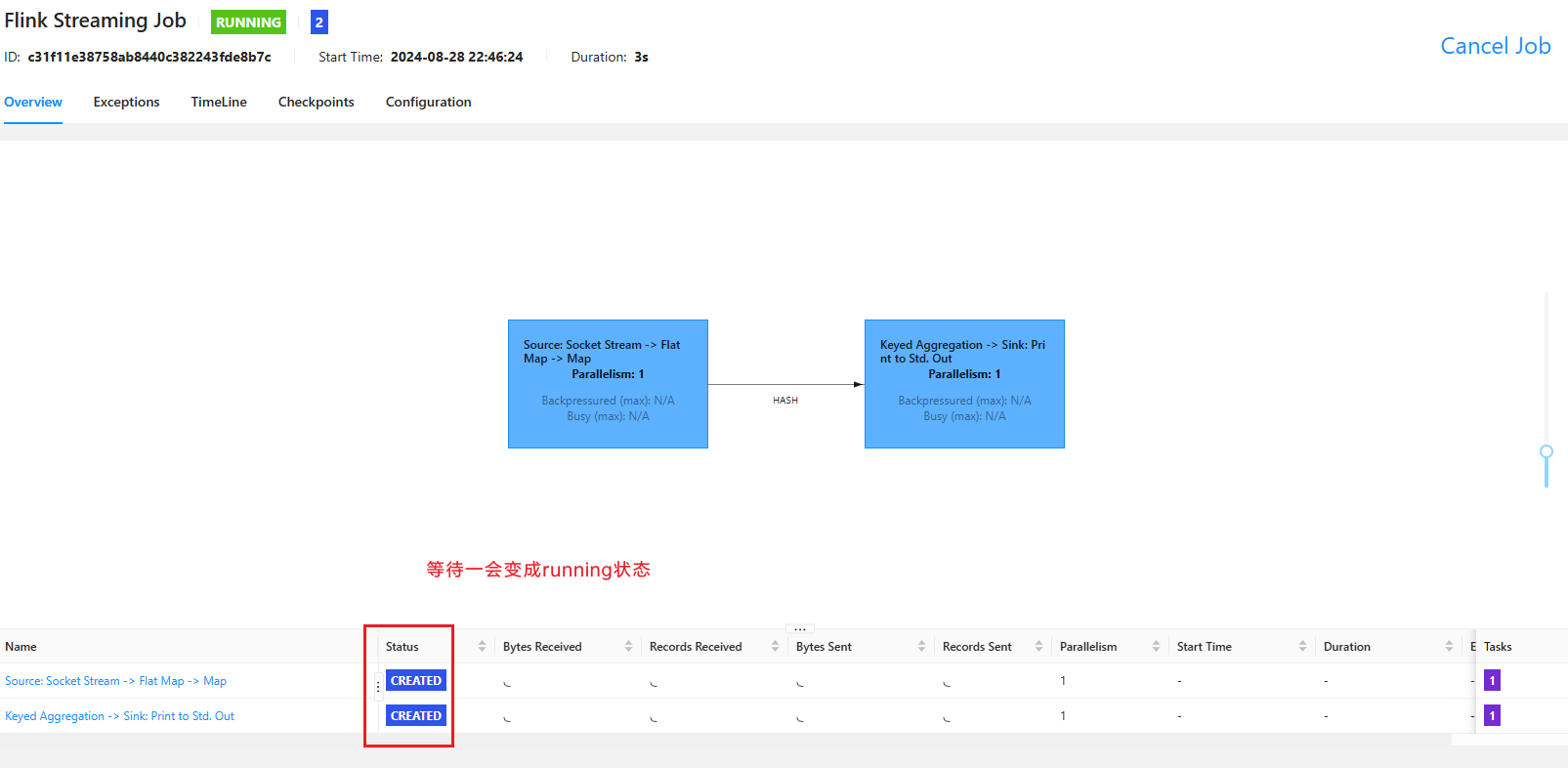Show the Configuration tab
Viewport: 1568px width, 768px height.
pyautogui.click(x=429, y=102)
